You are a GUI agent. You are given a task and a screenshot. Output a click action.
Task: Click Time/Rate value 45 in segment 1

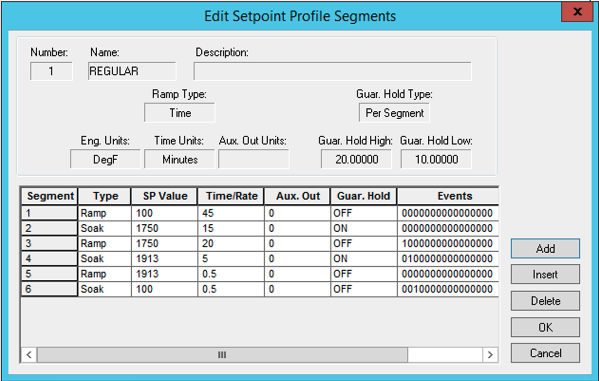pyautogui.click(x=231, y=213)
